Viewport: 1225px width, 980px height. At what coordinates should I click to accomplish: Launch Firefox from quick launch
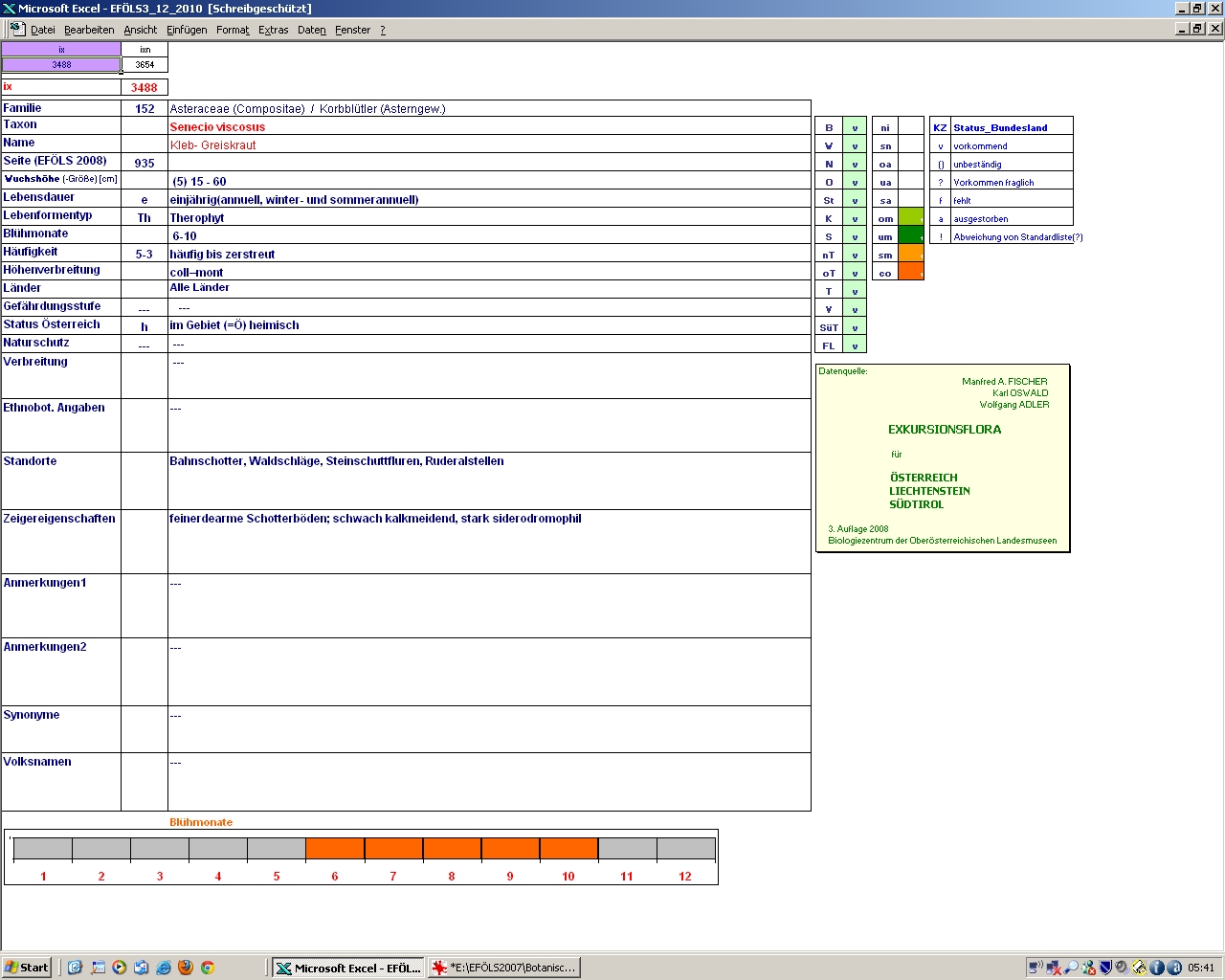click(x=186, y=968)
